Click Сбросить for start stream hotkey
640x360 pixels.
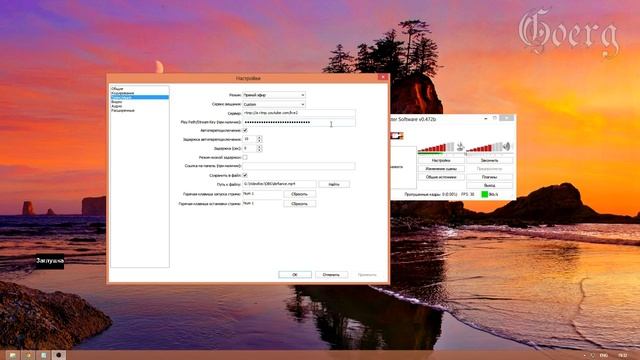[300, 194]
